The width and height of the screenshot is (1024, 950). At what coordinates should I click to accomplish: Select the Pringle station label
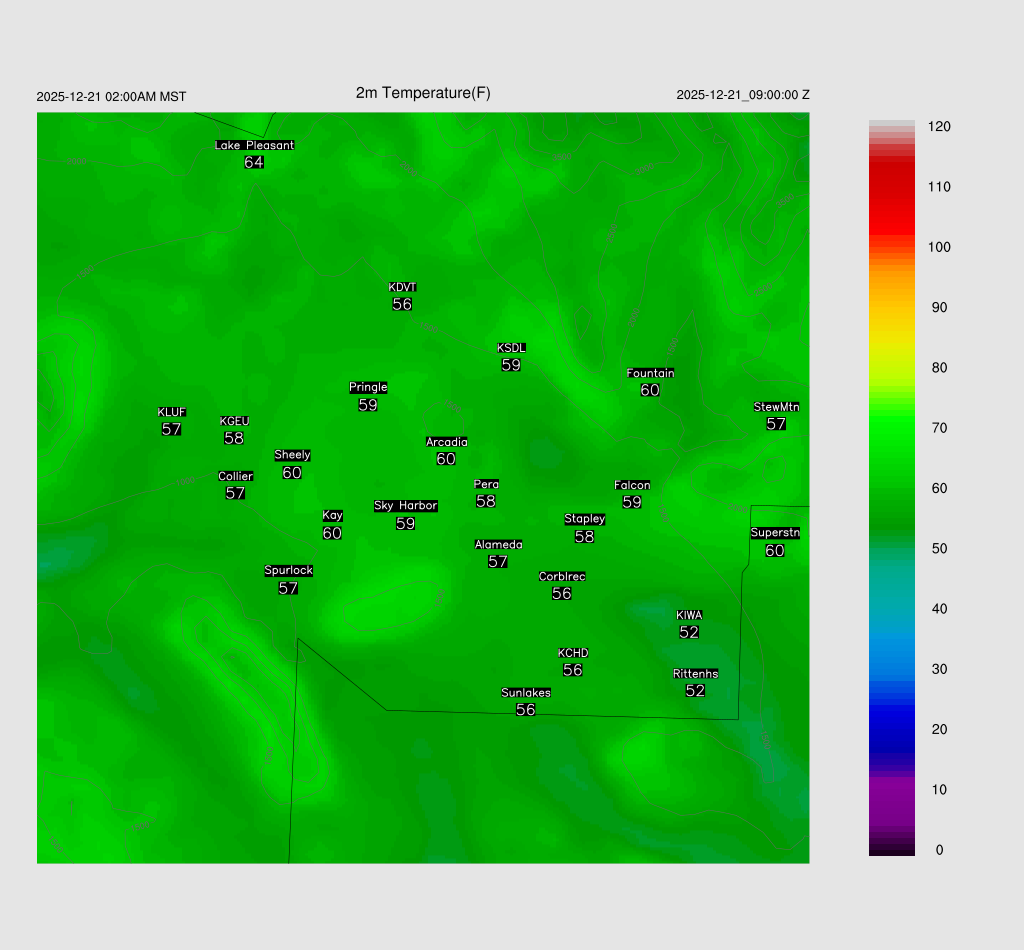tap(368, 388)
